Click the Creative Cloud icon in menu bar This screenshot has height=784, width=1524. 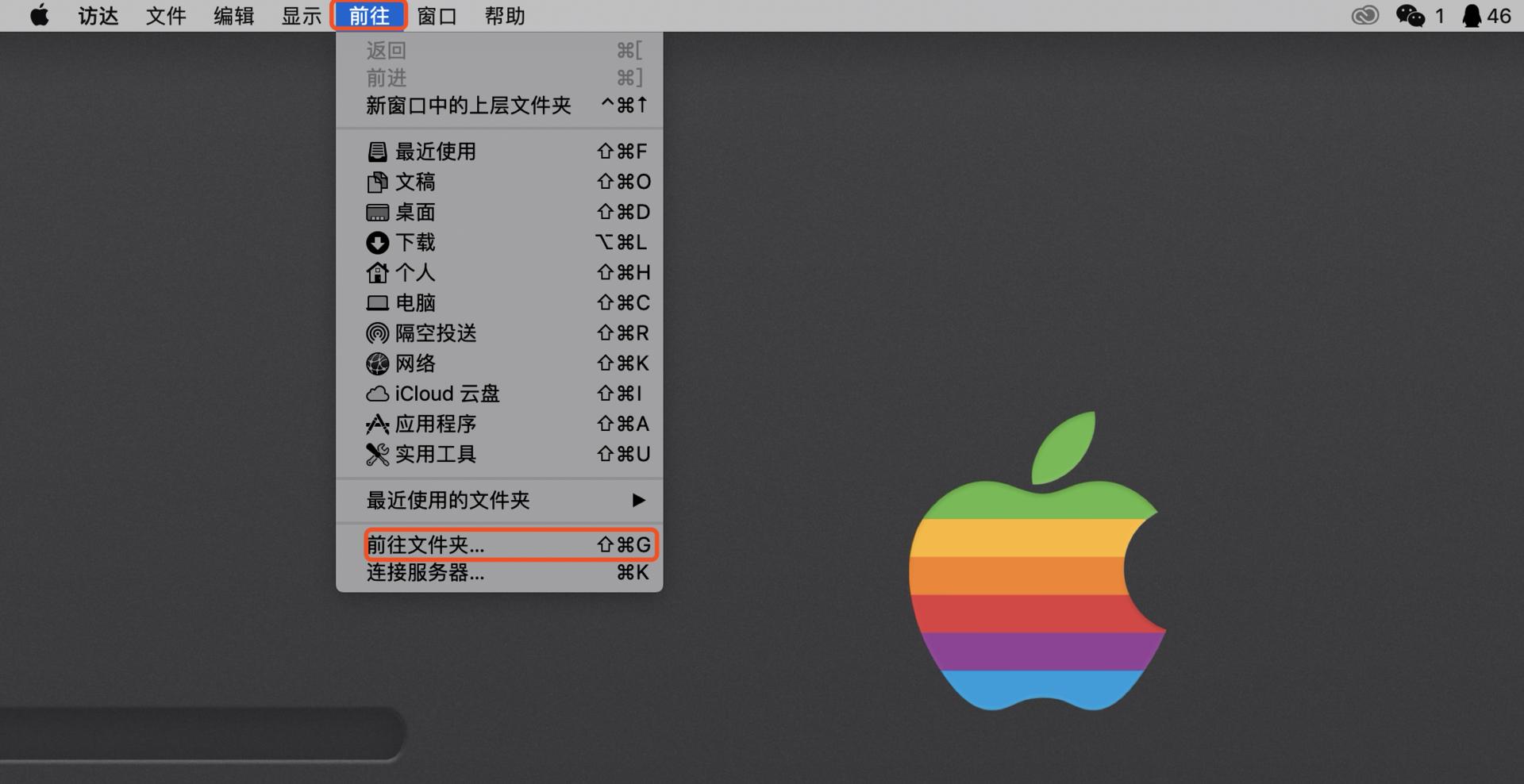coord(1364,15)
